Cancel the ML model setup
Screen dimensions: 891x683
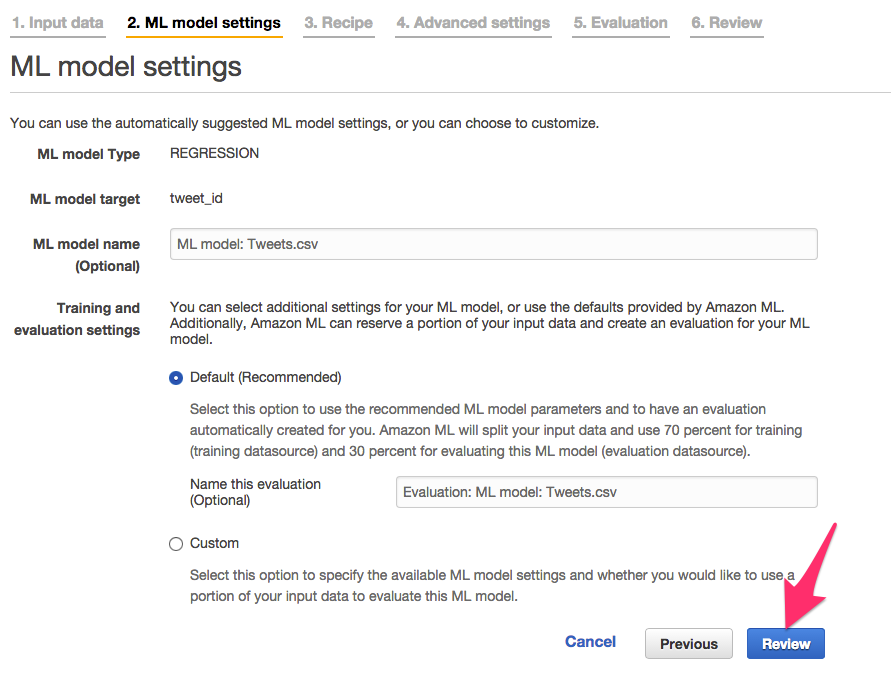click(x=590, y=642)
